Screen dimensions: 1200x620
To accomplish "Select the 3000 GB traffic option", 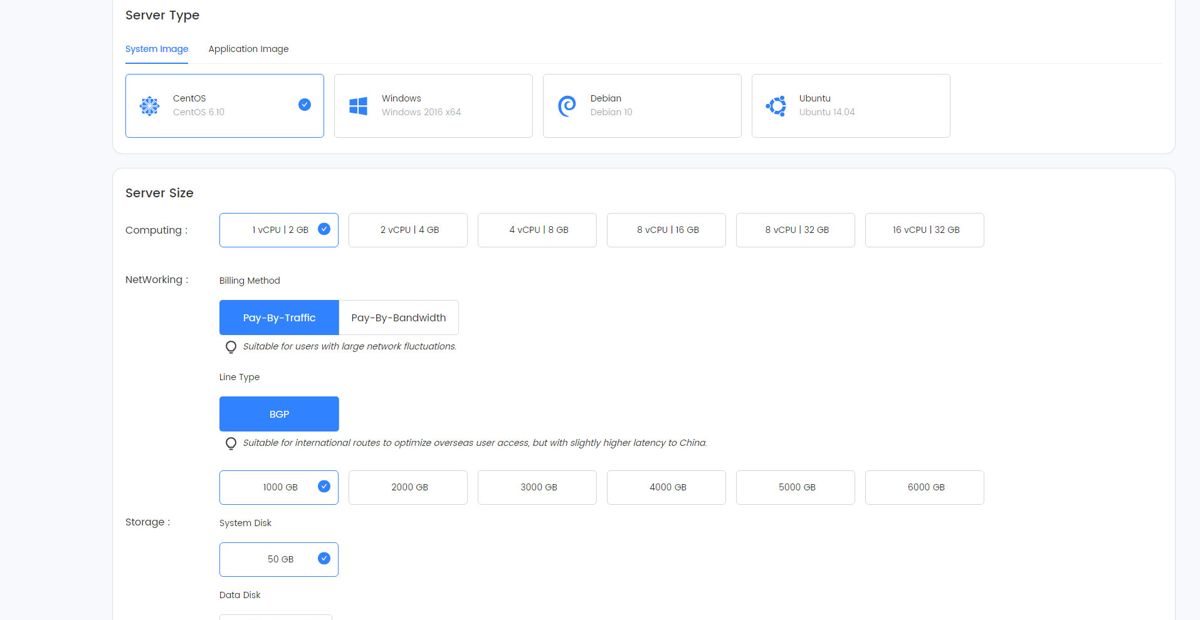I will click(x=537, y=487).
